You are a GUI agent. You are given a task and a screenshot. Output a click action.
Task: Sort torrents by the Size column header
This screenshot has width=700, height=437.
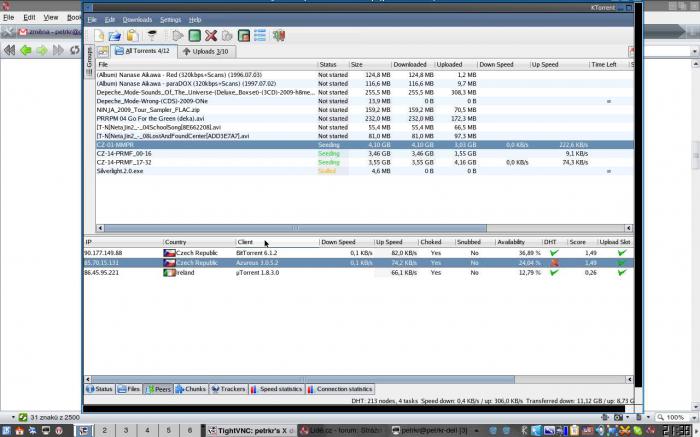coord(370,64)
